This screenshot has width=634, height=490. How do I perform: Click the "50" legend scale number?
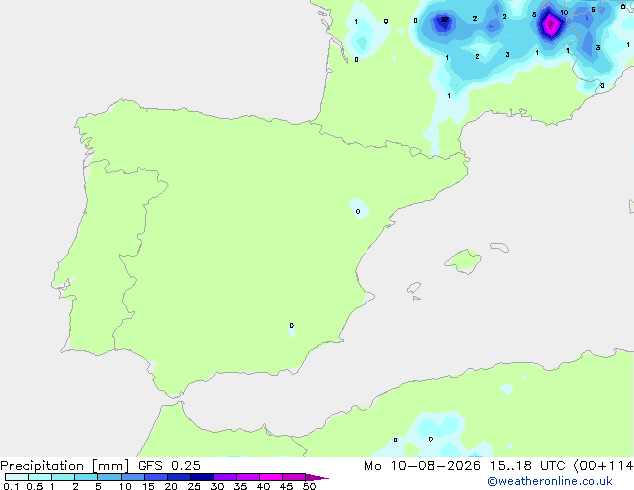click(309, 486)
